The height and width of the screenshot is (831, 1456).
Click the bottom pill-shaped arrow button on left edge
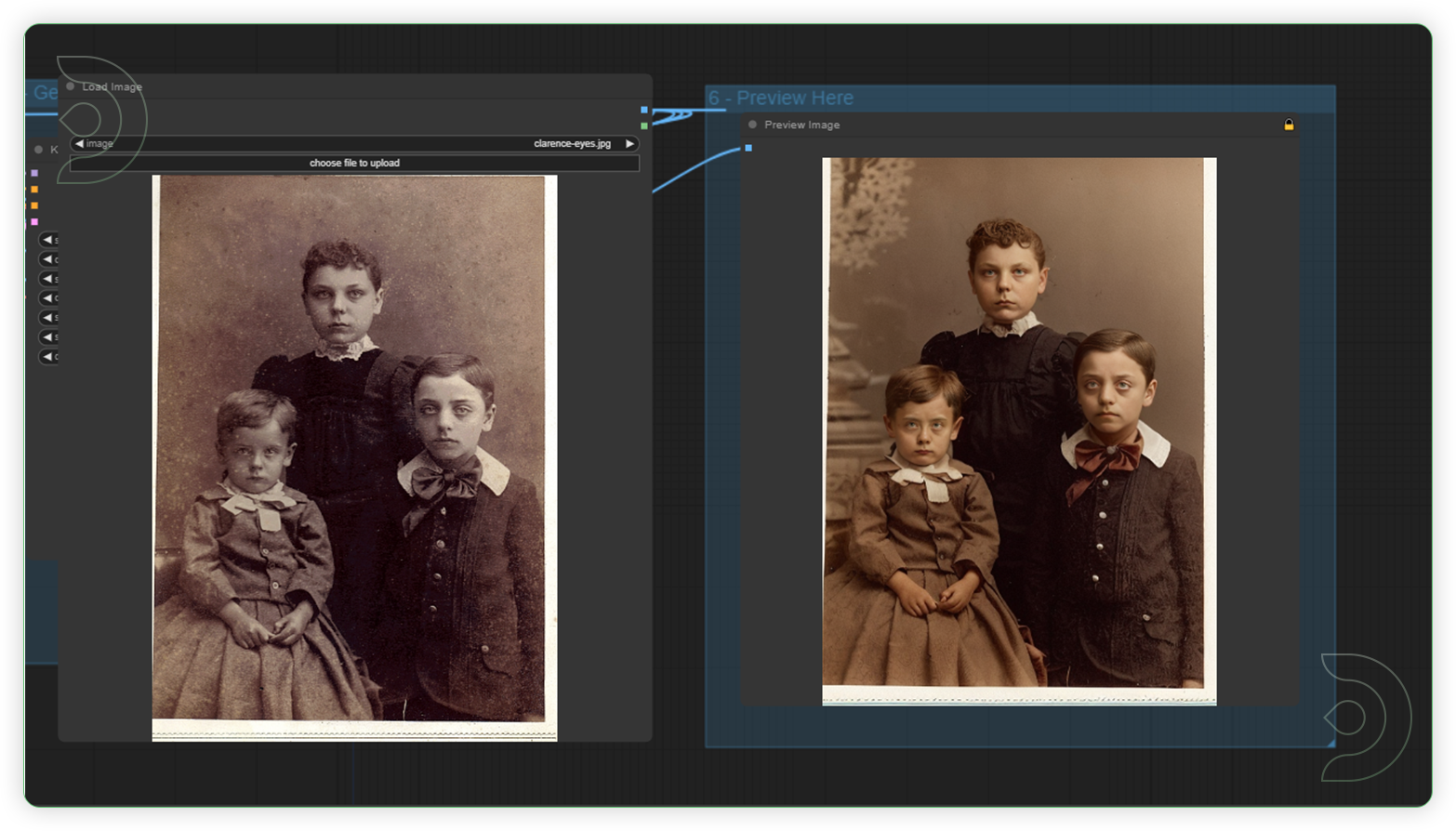[x=47, y=355]
